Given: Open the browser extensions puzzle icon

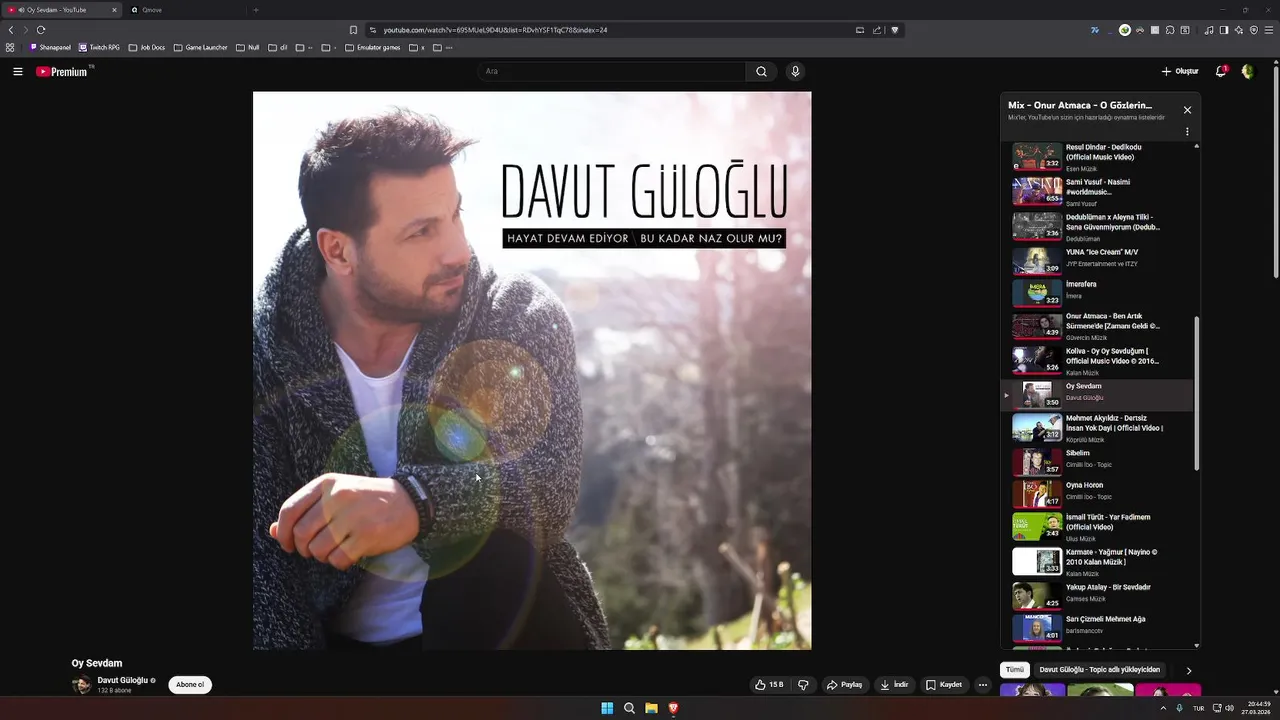Looking at the screenshot, I should click(1170, 30).
